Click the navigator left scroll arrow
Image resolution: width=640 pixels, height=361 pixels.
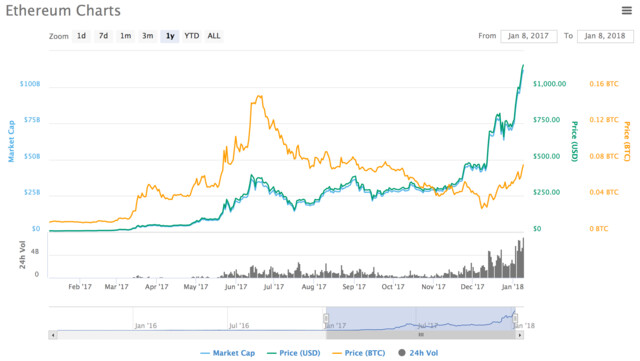(53, 335)
